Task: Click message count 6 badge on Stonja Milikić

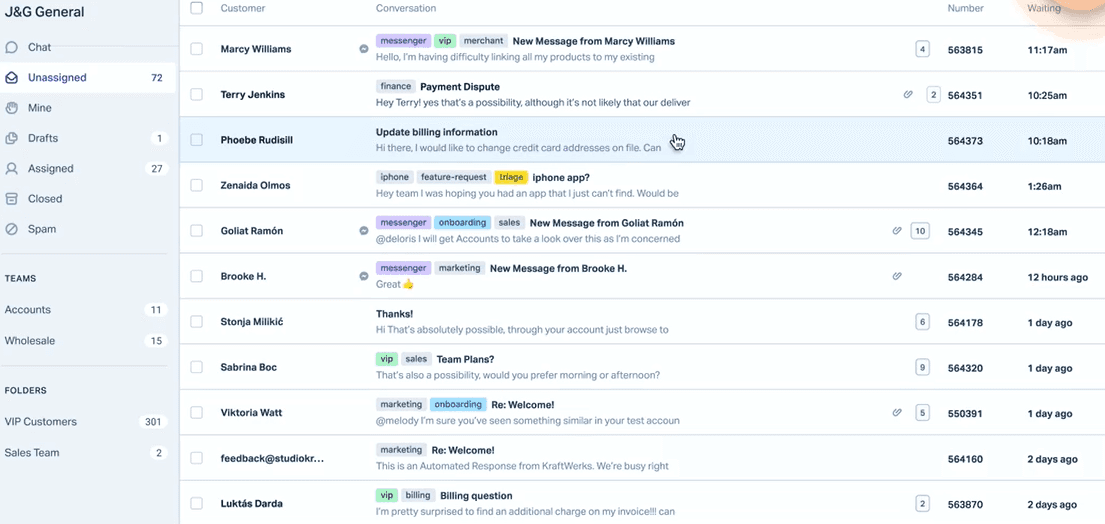Action: 922,322
